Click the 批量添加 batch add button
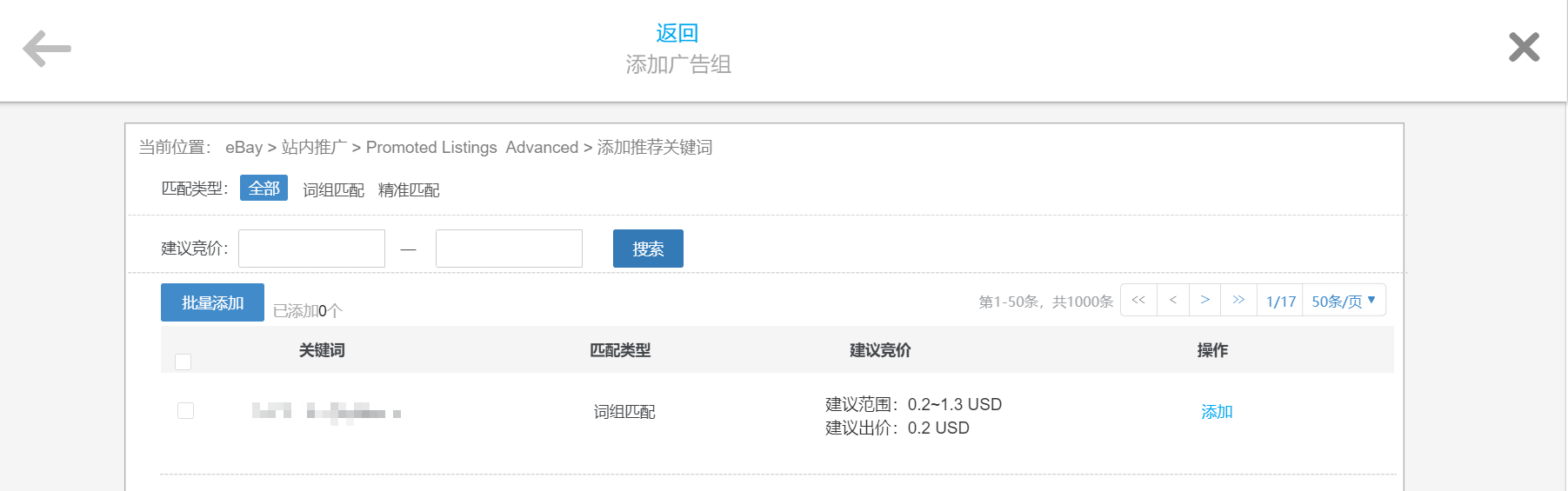Viewport: 1568px width, 491px height. click(x=212, y=302)
